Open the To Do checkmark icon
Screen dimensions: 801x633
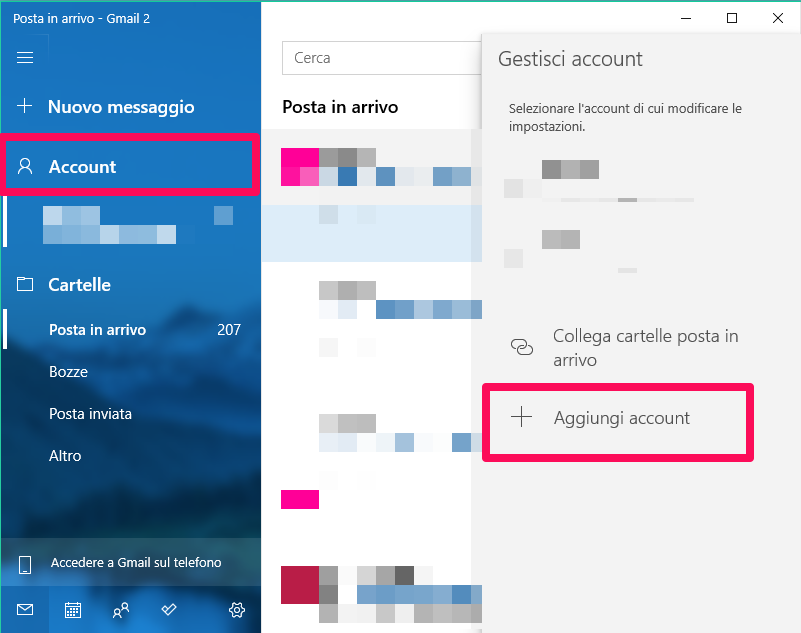(169, 609)
